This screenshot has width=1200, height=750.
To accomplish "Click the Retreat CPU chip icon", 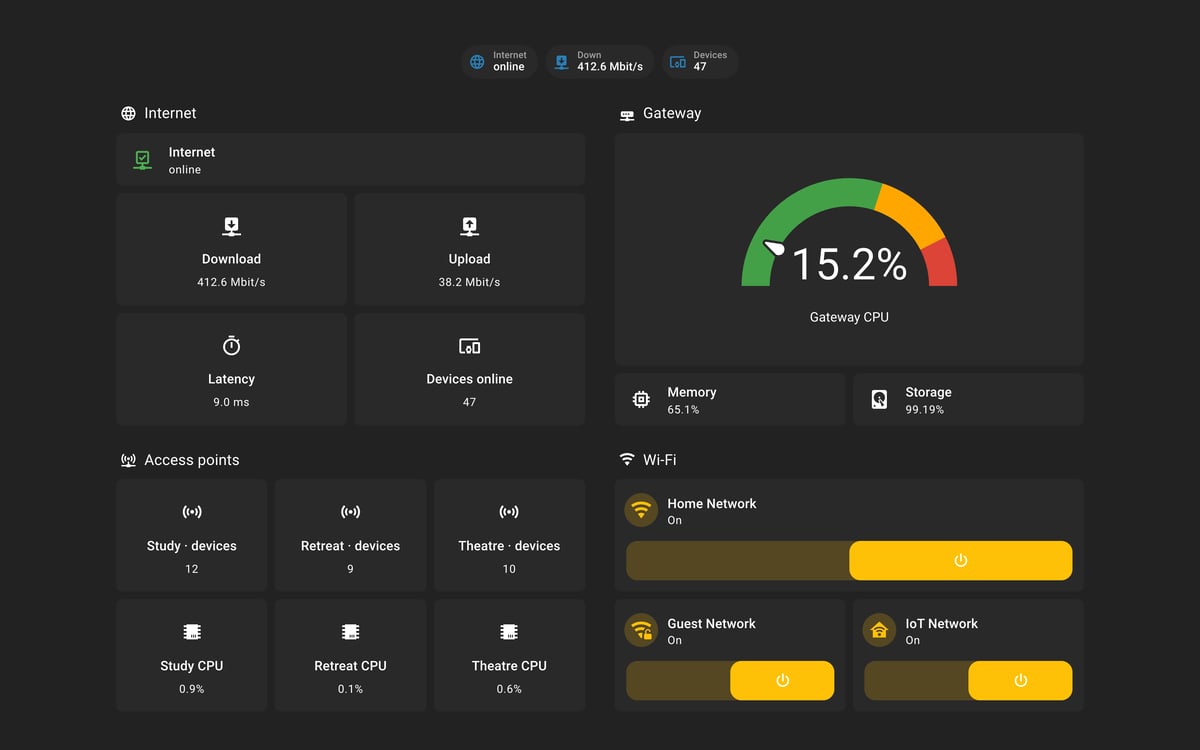I will point(350,632).
